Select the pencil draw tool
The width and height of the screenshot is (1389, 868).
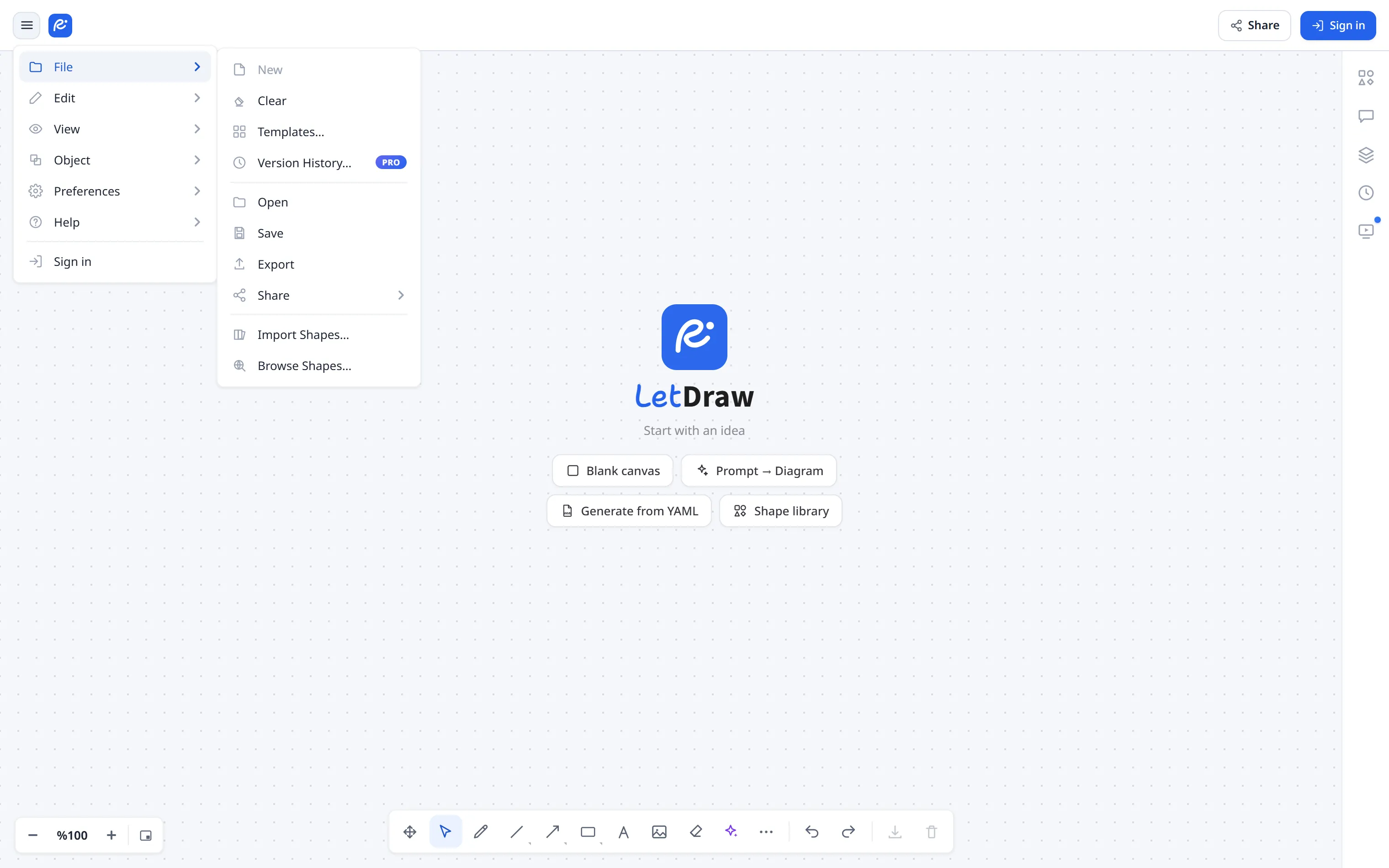pos(481,832)
